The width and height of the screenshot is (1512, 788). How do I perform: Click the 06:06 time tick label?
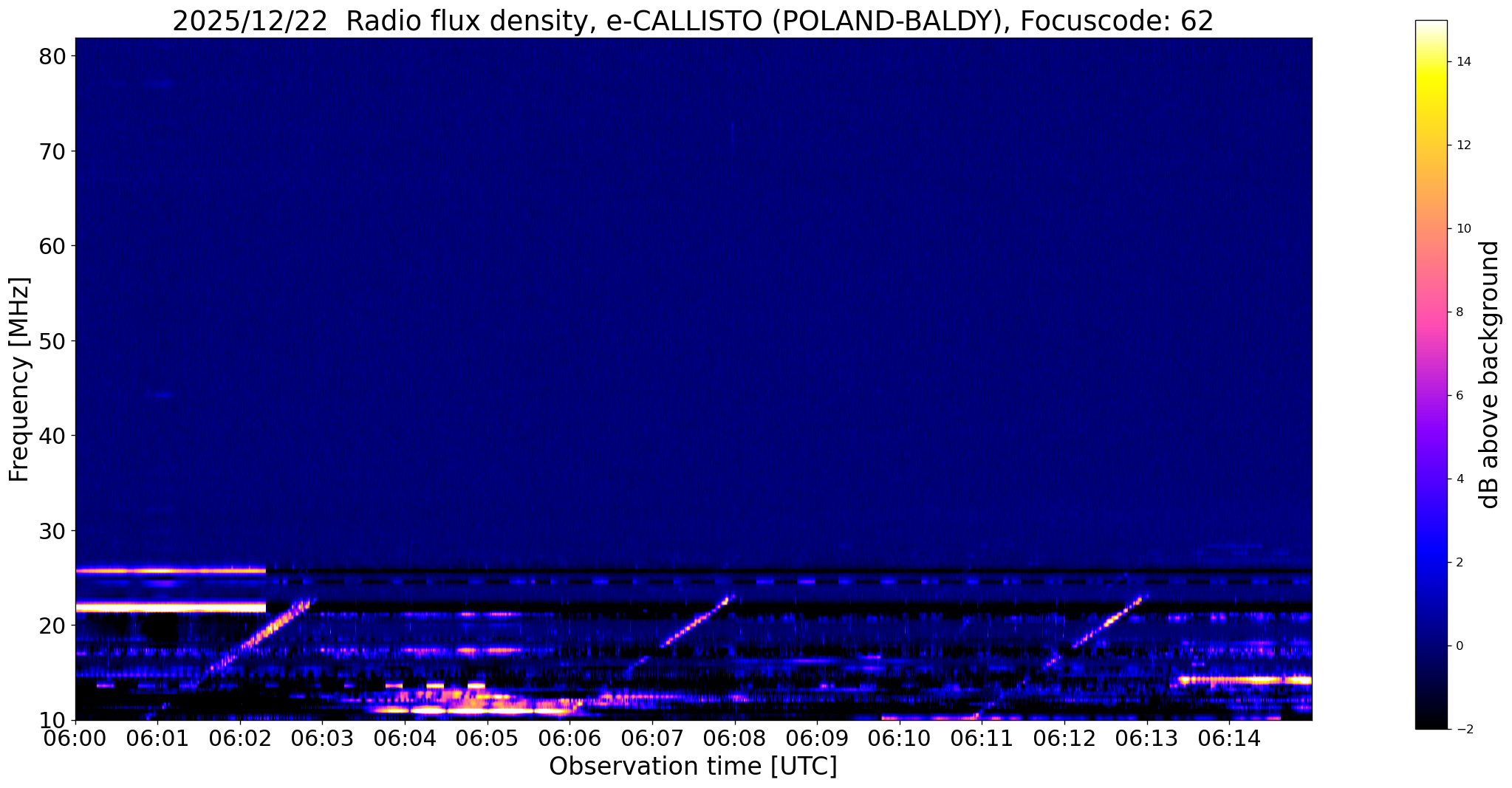tap(569, 738)
